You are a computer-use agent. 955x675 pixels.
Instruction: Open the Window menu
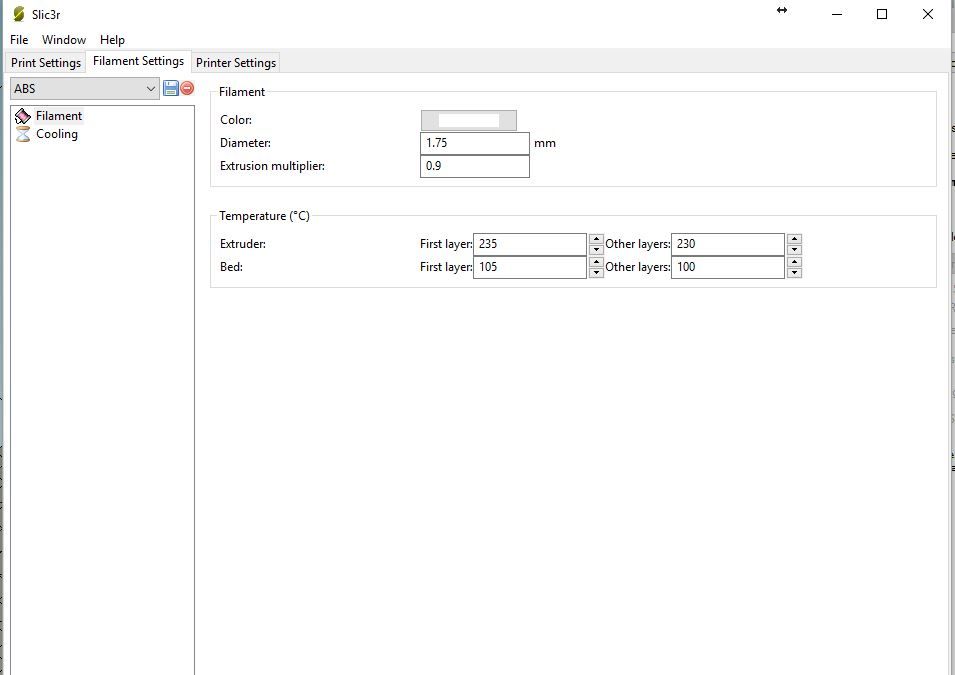[x=64, y=40]
